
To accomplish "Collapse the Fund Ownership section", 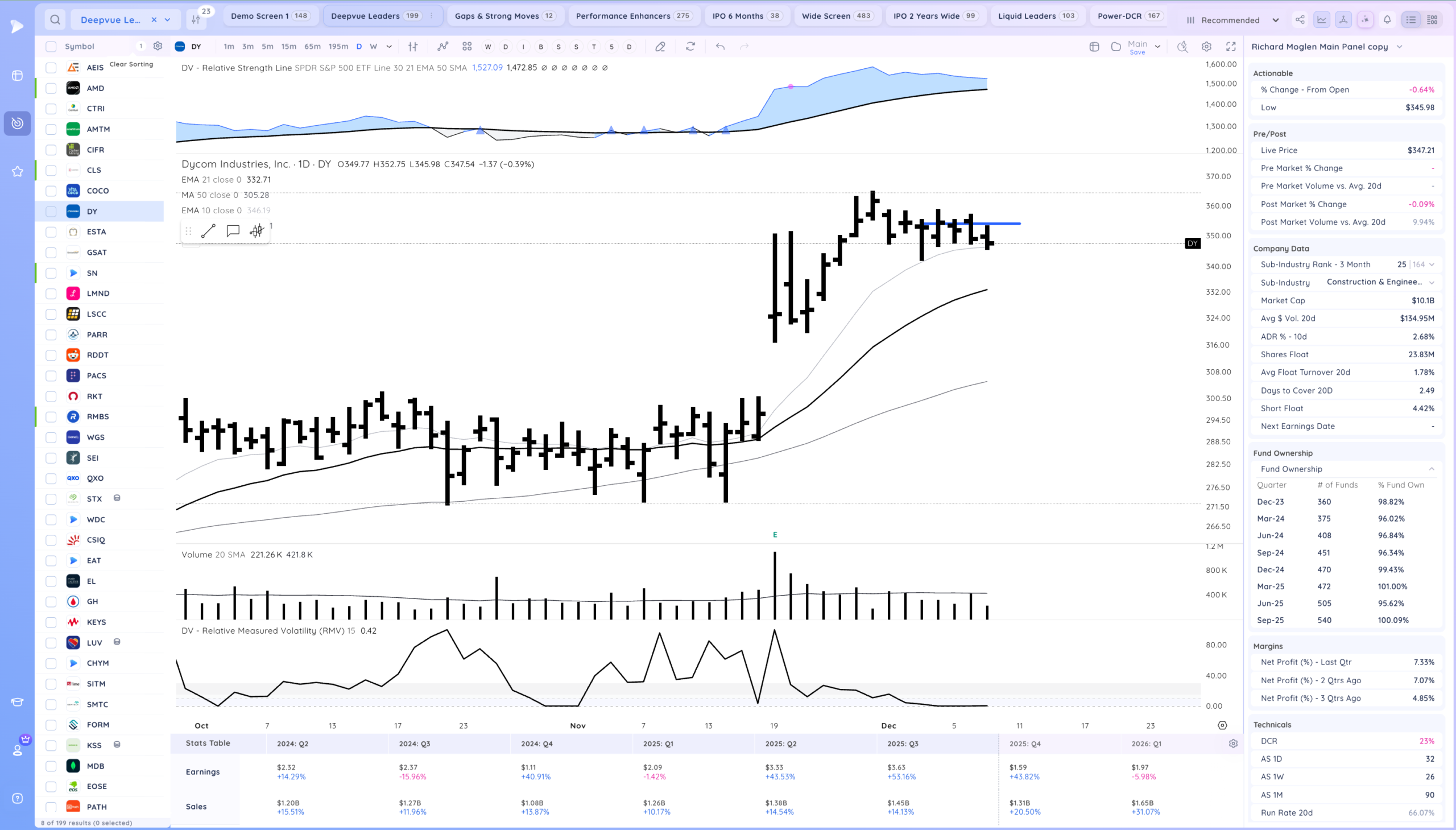I will [x=1431, y=469].
